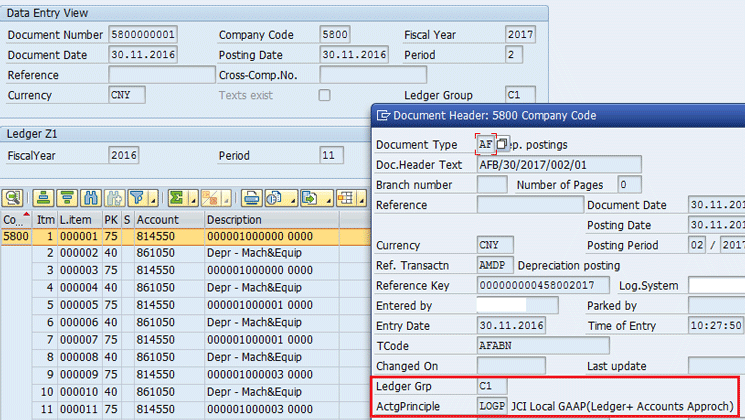The height and width of the screenshot is (420, 745).
Task: Toggle the Texts exist checkbox
Action: [324, 95]
